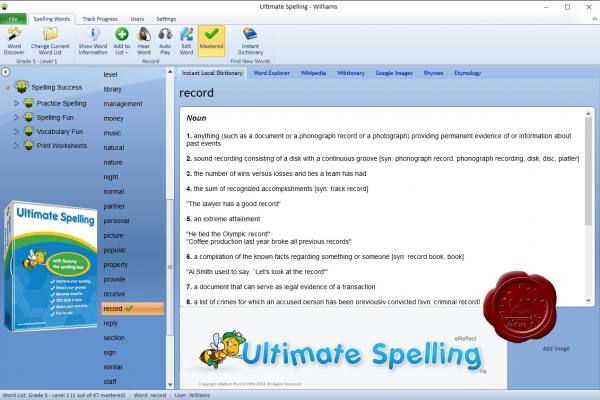This screenshot has width=600, height=400.
Task: Select the word 'similar' in the list
Action: coord(113,367)
